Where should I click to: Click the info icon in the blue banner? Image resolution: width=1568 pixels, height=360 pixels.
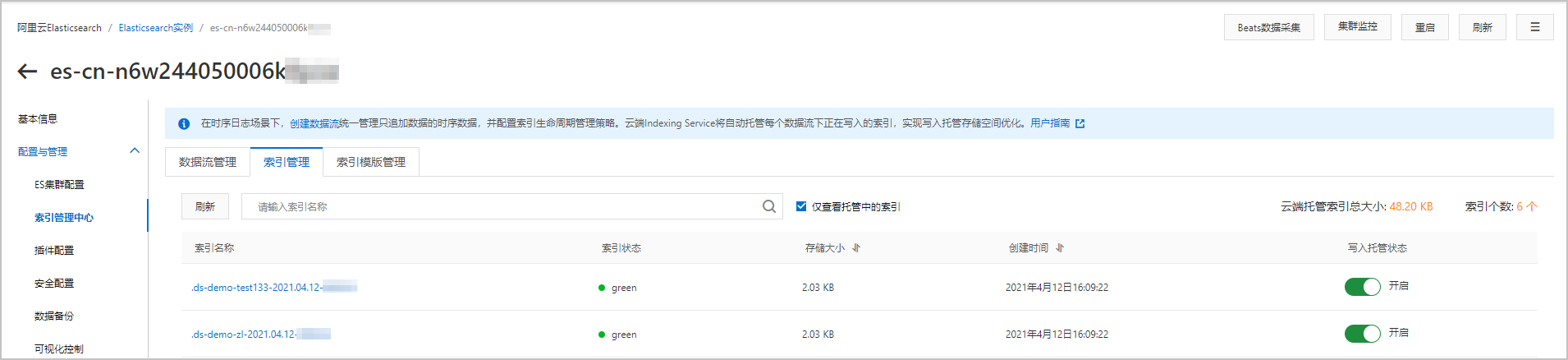184,124
